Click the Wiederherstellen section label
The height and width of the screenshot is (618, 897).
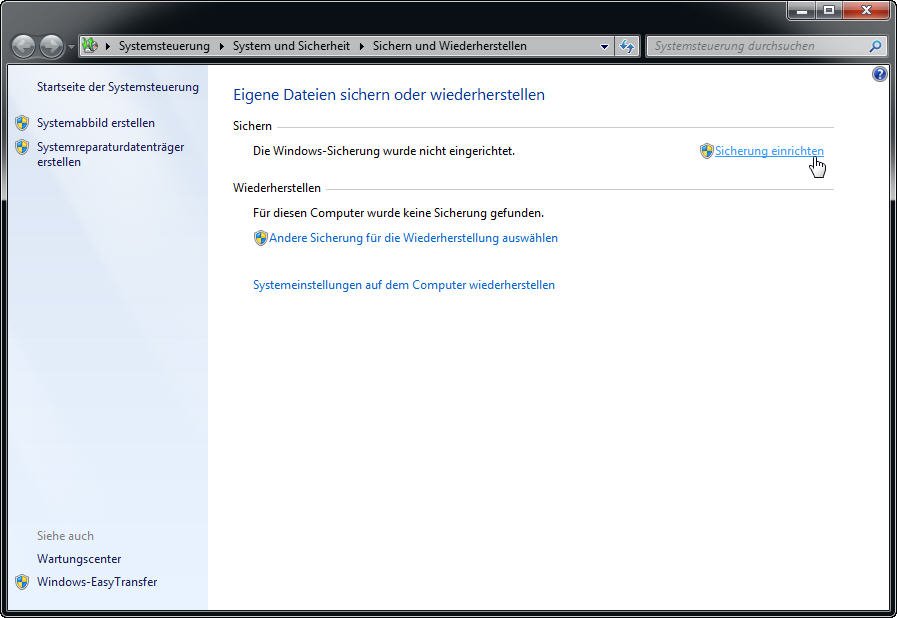pyautogui.click(x=277, y=188)
